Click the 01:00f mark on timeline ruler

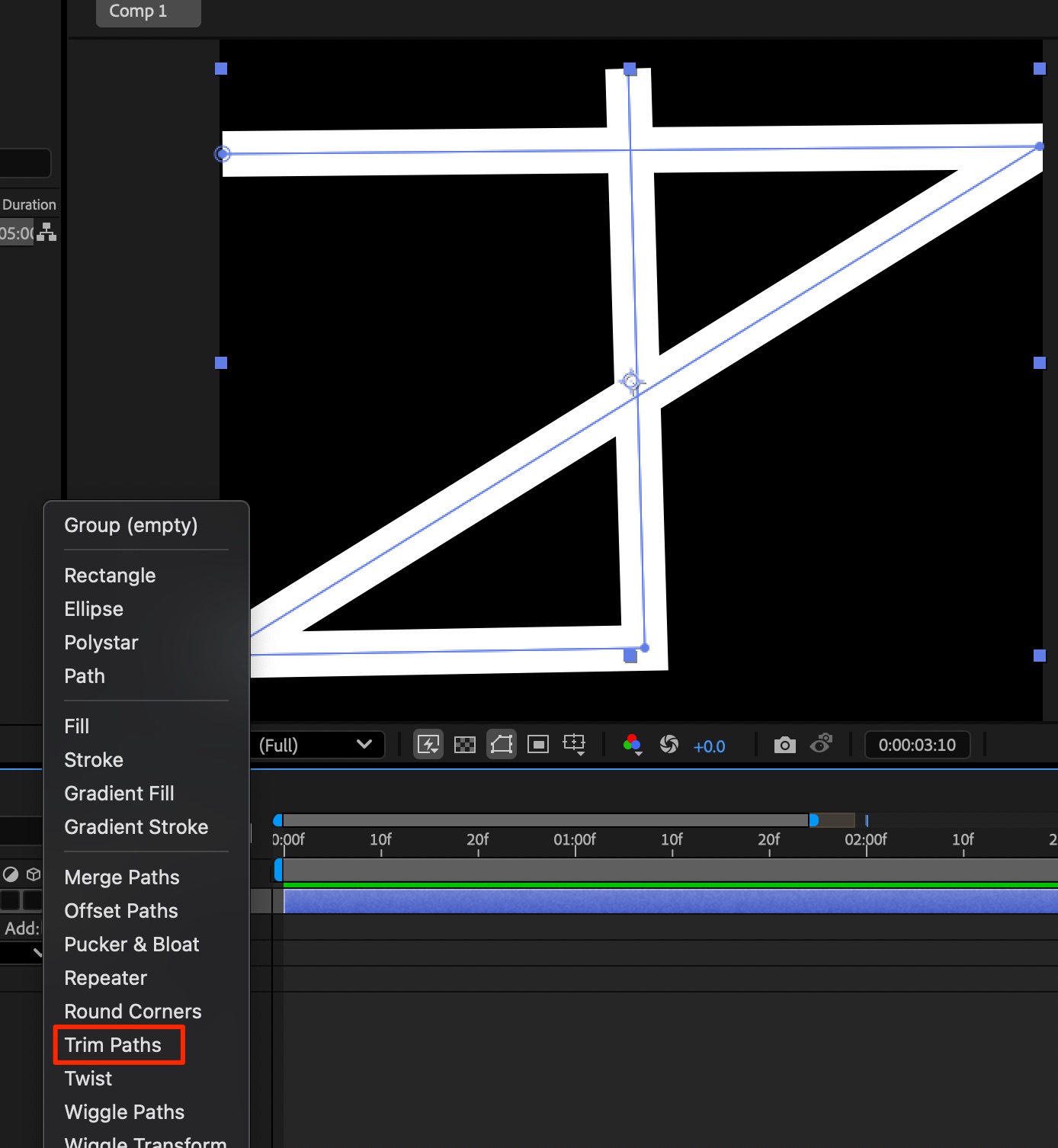coord(575,840)
